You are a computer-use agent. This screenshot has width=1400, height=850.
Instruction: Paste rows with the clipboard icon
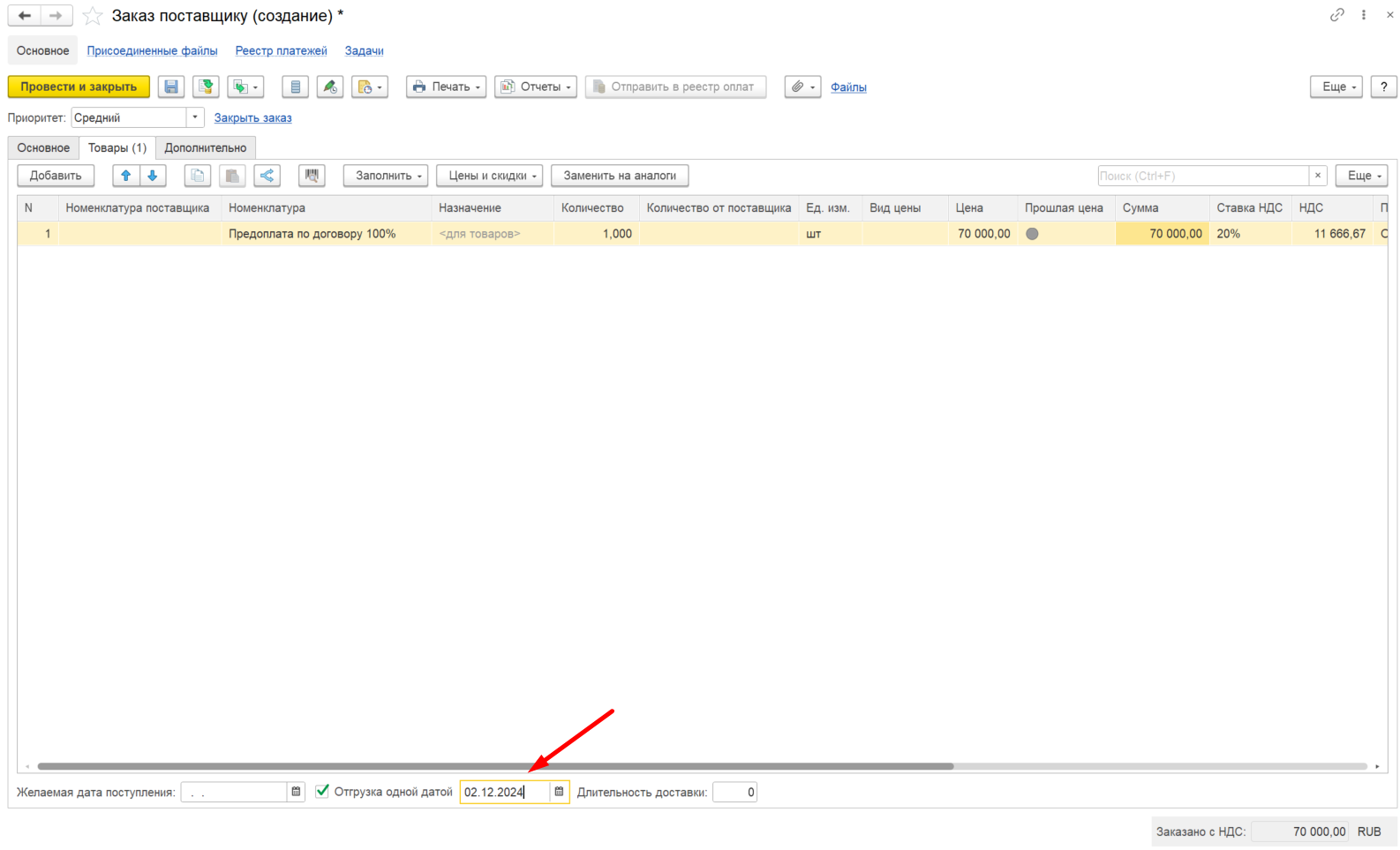(x=232, y=176)
